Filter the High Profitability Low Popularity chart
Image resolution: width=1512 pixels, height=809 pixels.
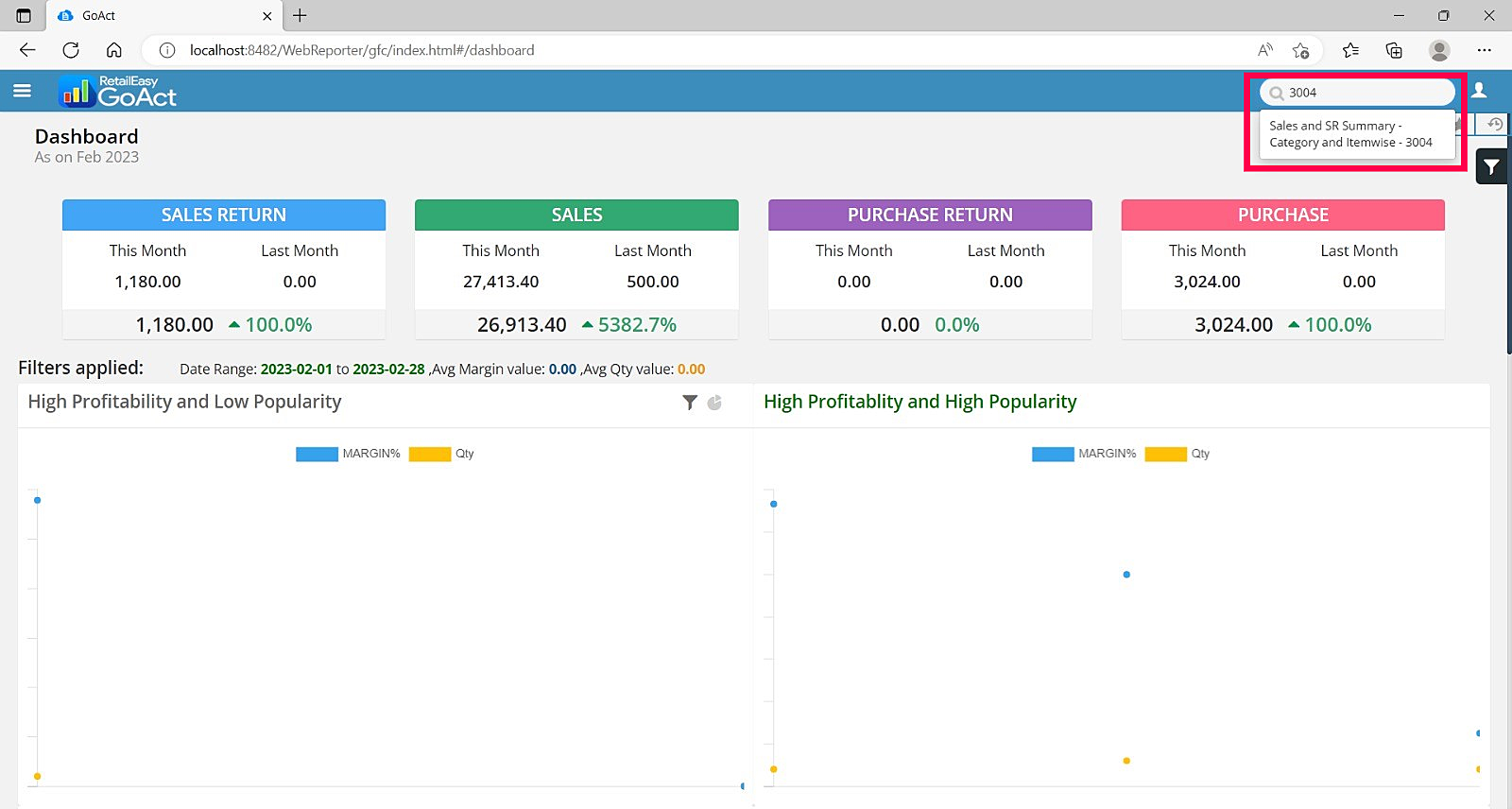coord(690,403)
